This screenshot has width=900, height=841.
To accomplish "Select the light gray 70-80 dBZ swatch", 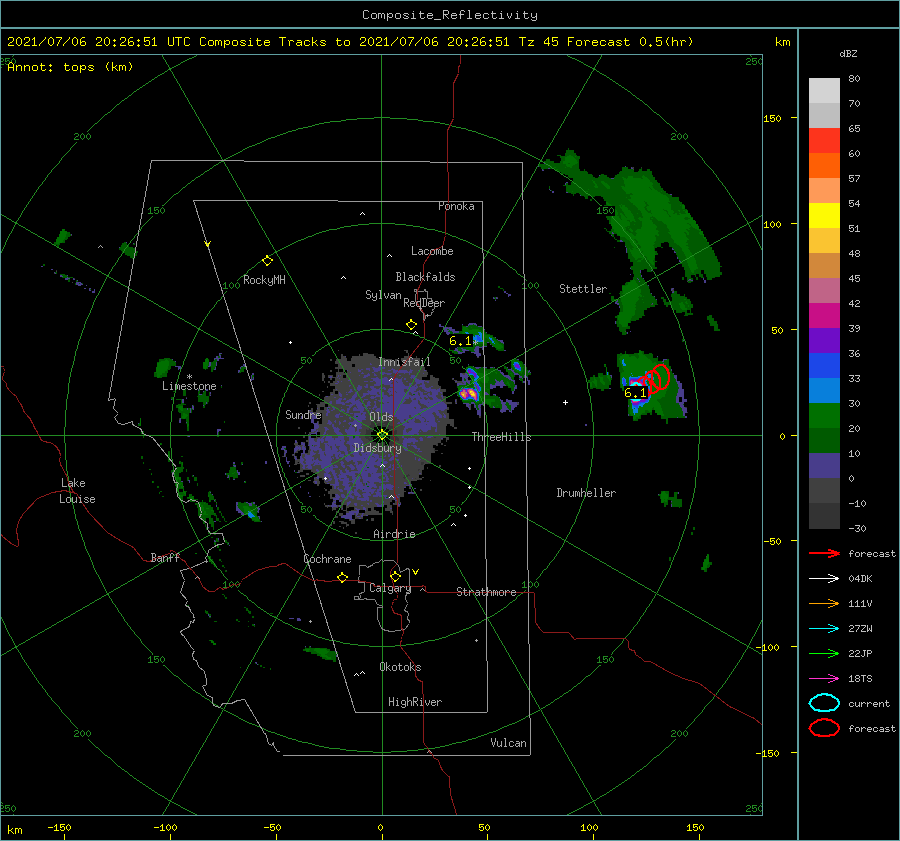I will click(x=824, y=91).
